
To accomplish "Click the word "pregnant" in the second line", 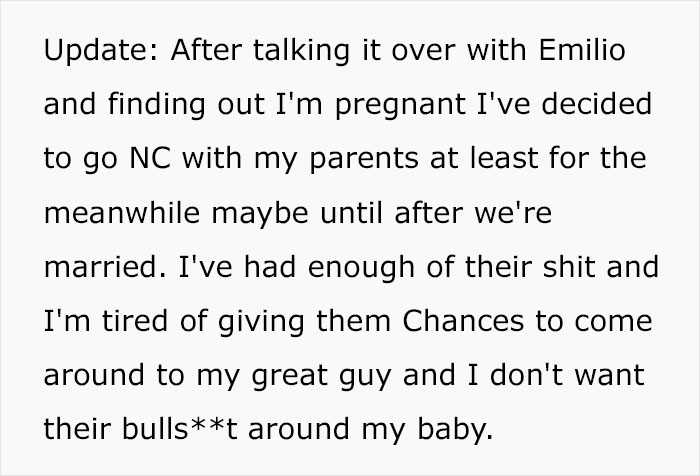I will point(400,106).
